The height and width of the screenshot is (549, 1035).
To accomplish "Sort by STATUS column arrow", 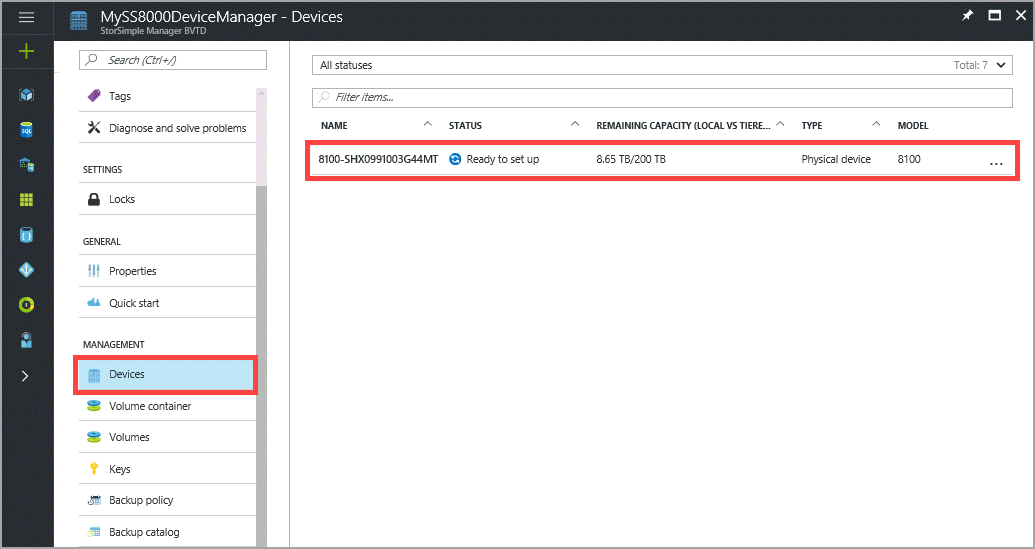I will point(575,125).
